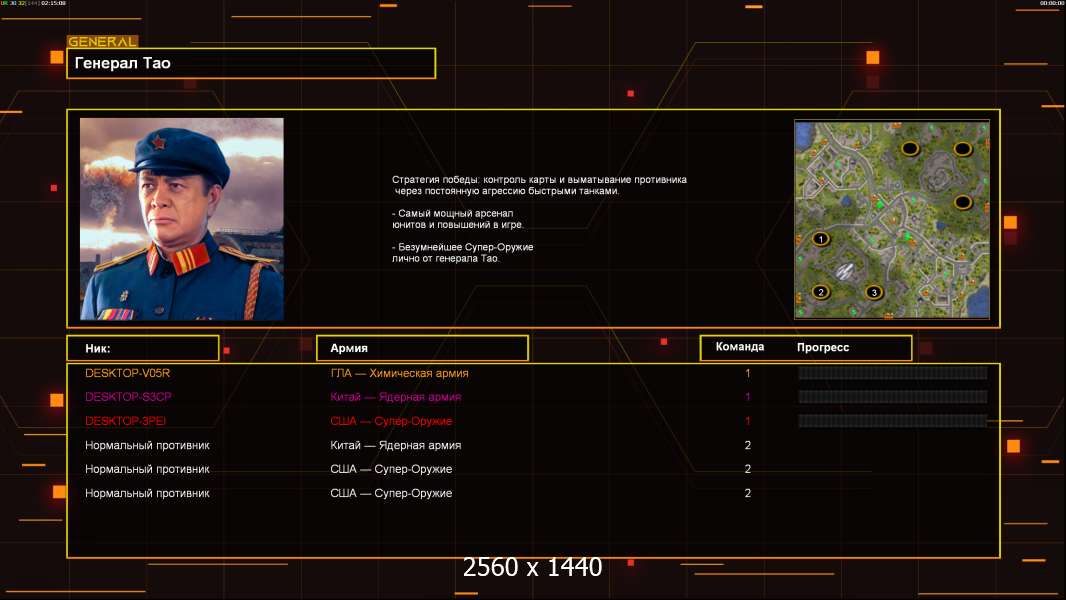
Task: Click progress bar of DESKTOP-S3CP
Action: (893, 396)
